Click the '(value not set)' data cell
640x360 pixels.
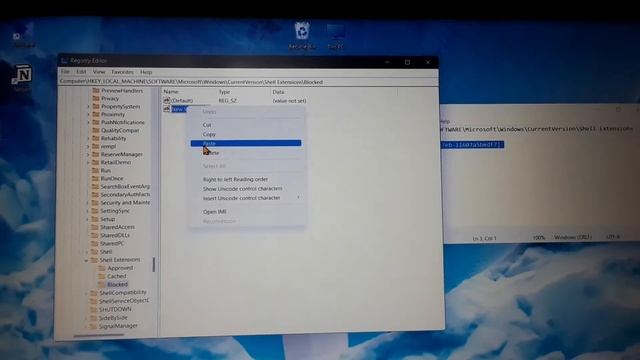[x=289, y=101]
